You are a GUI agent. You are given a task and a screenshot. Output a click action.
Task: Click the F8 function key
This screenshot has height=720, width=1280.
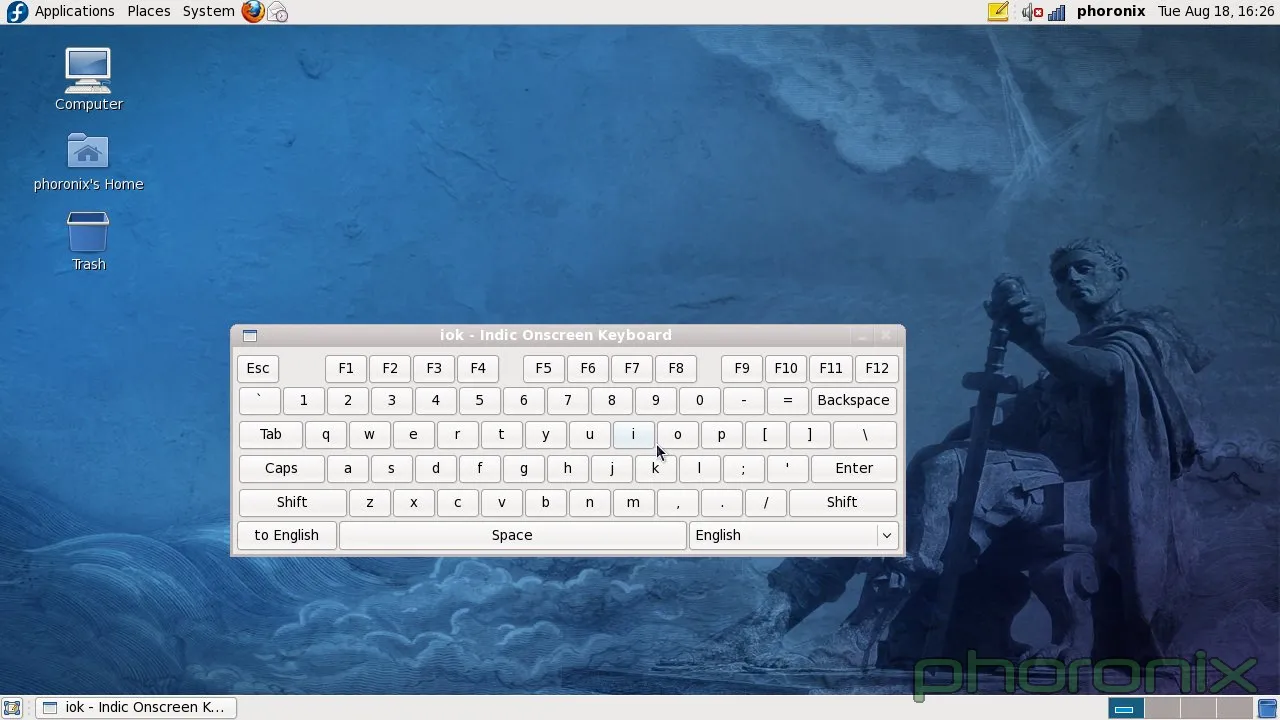coord(676,368)
